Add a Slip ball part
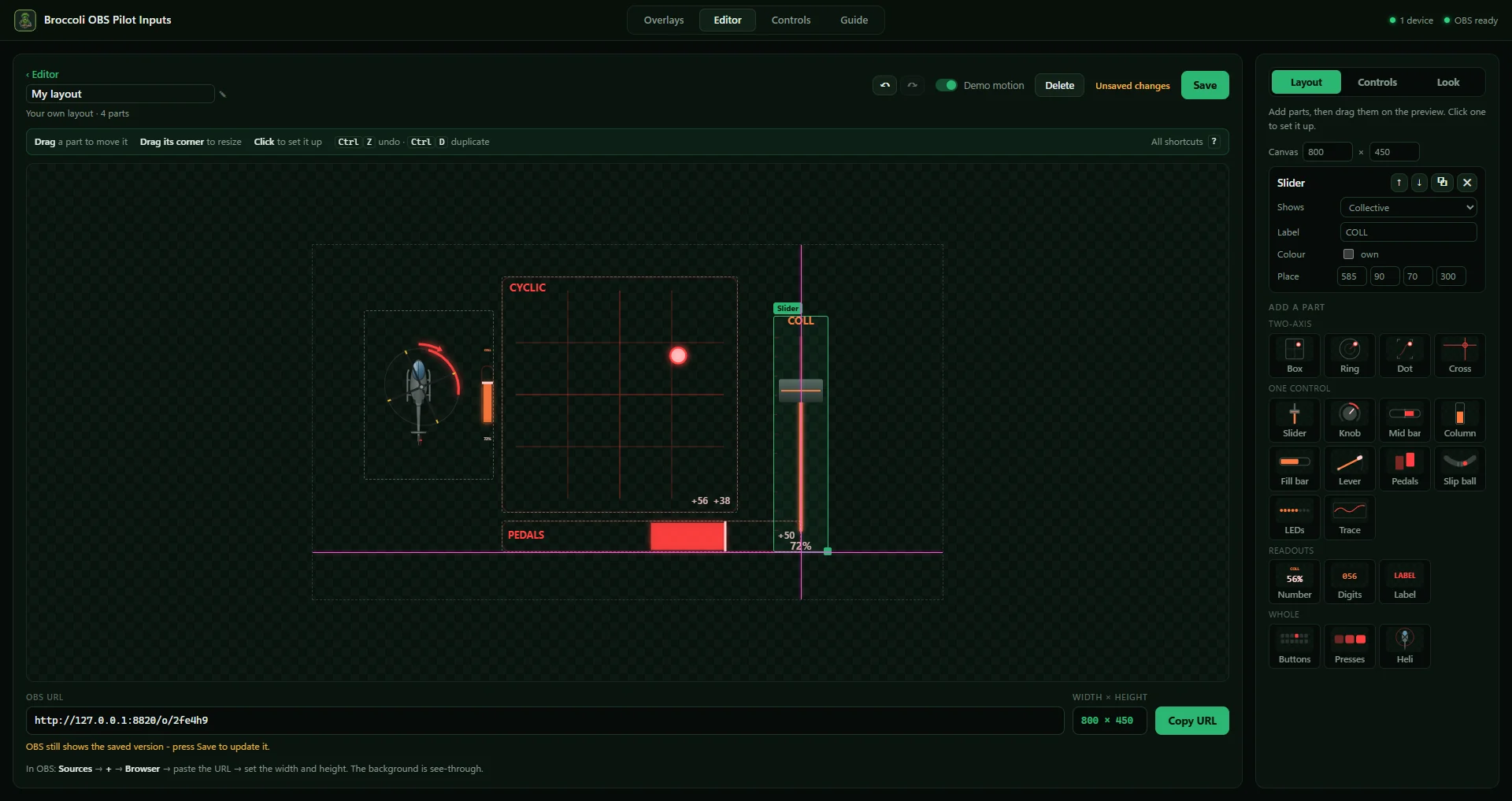This screenshot has height=801, width=1512. point(1460,469)
